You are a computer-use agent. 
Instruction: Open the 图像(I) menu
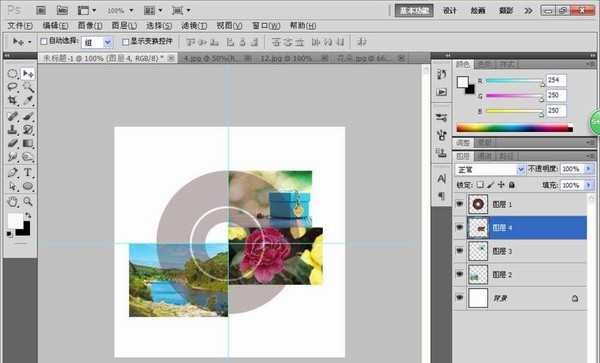click(90, 26)
